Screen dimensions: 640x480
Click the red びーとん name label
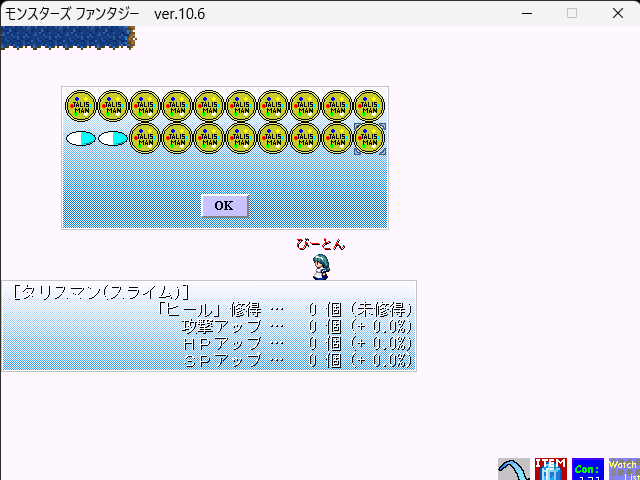coord(321,244)
